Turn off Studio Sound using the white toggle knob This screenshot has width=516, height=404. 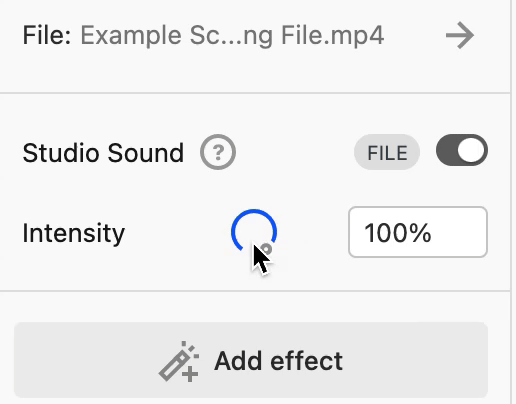click(x=471, y=150)
